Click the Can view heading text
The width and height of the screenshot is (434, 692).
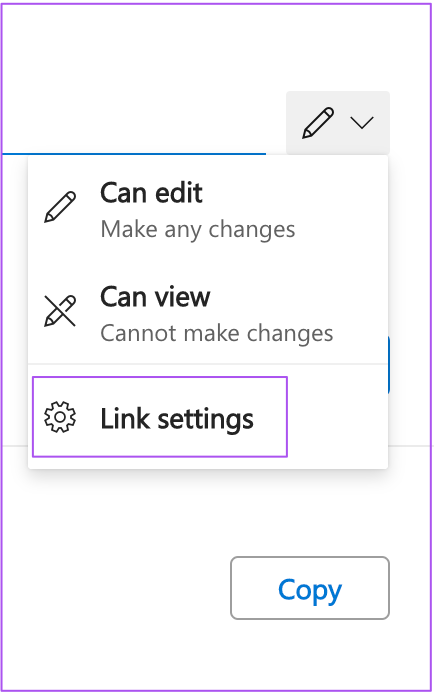[x=155, y=297]
